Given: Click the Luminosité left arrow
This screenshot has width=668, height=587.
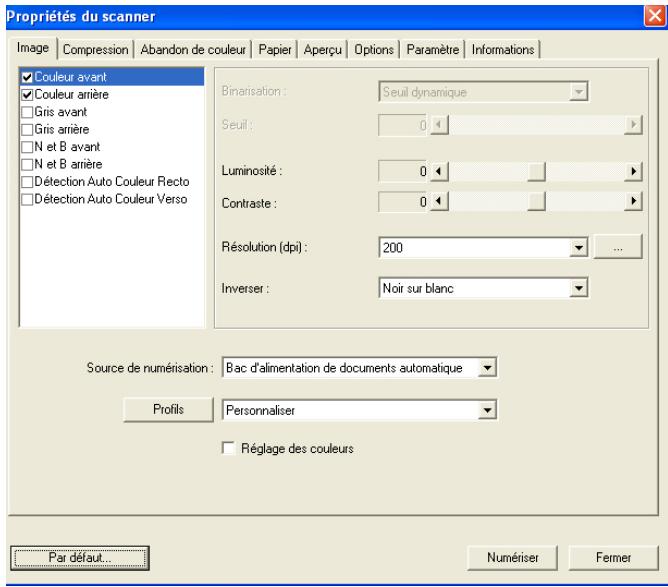Looking at the screenshot, I should tap(439, 171).
